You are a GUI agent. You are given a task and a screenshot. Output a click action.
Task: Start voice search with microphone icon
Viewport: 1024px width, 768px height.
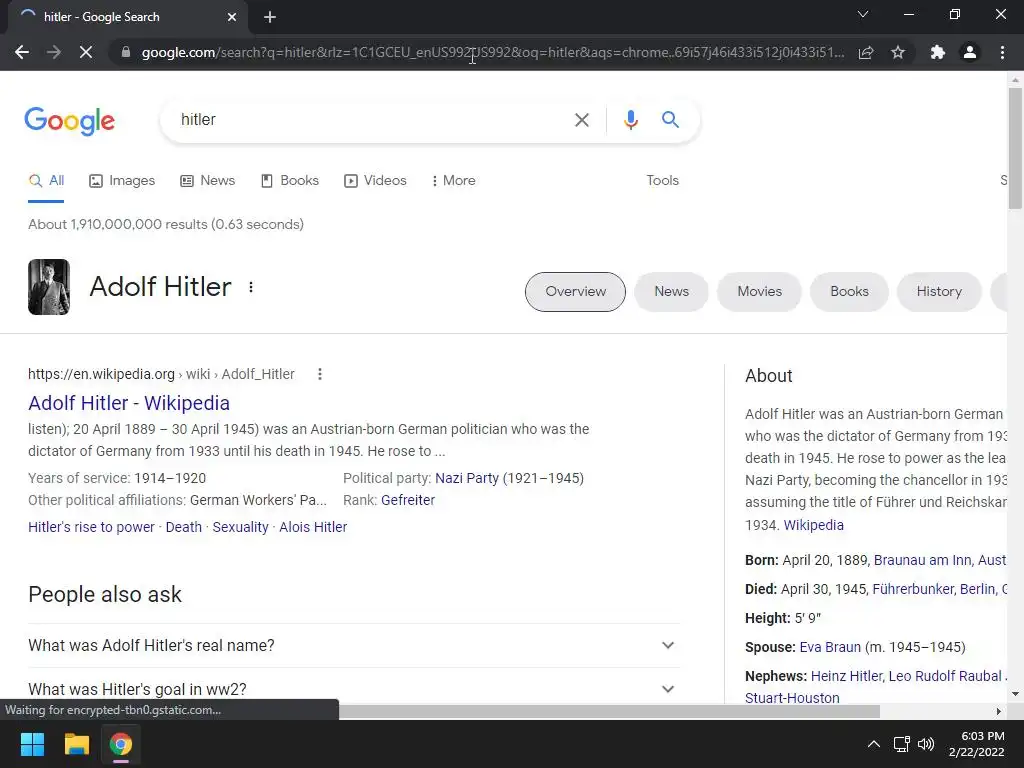tap(630, 120)
